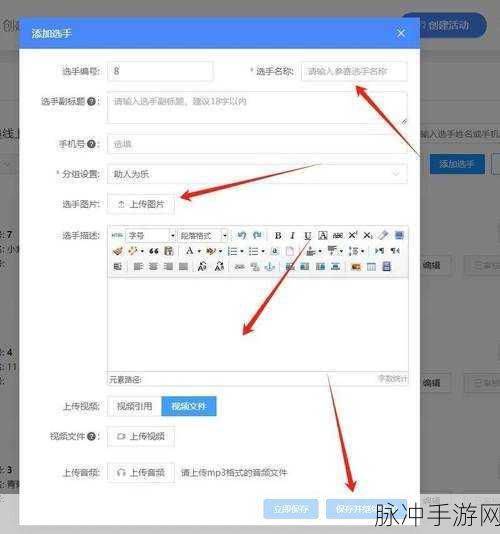Focus the 选手副标题 text area

pyautogui.click(x=257, y=107)
